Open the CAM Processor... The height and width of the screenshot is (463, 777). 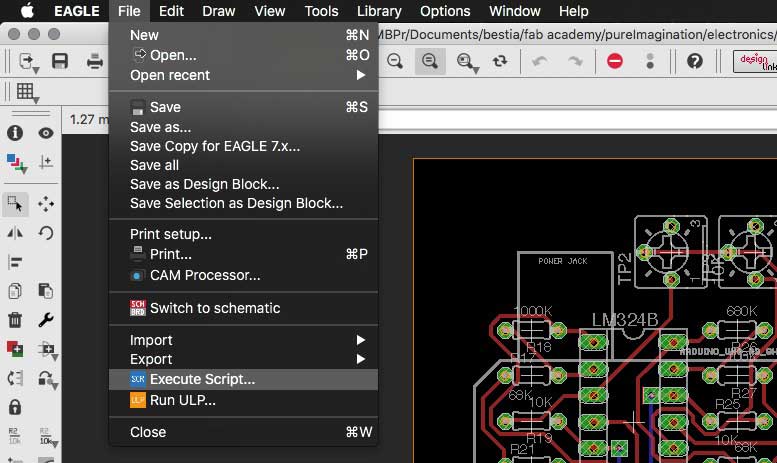point(243,275)
